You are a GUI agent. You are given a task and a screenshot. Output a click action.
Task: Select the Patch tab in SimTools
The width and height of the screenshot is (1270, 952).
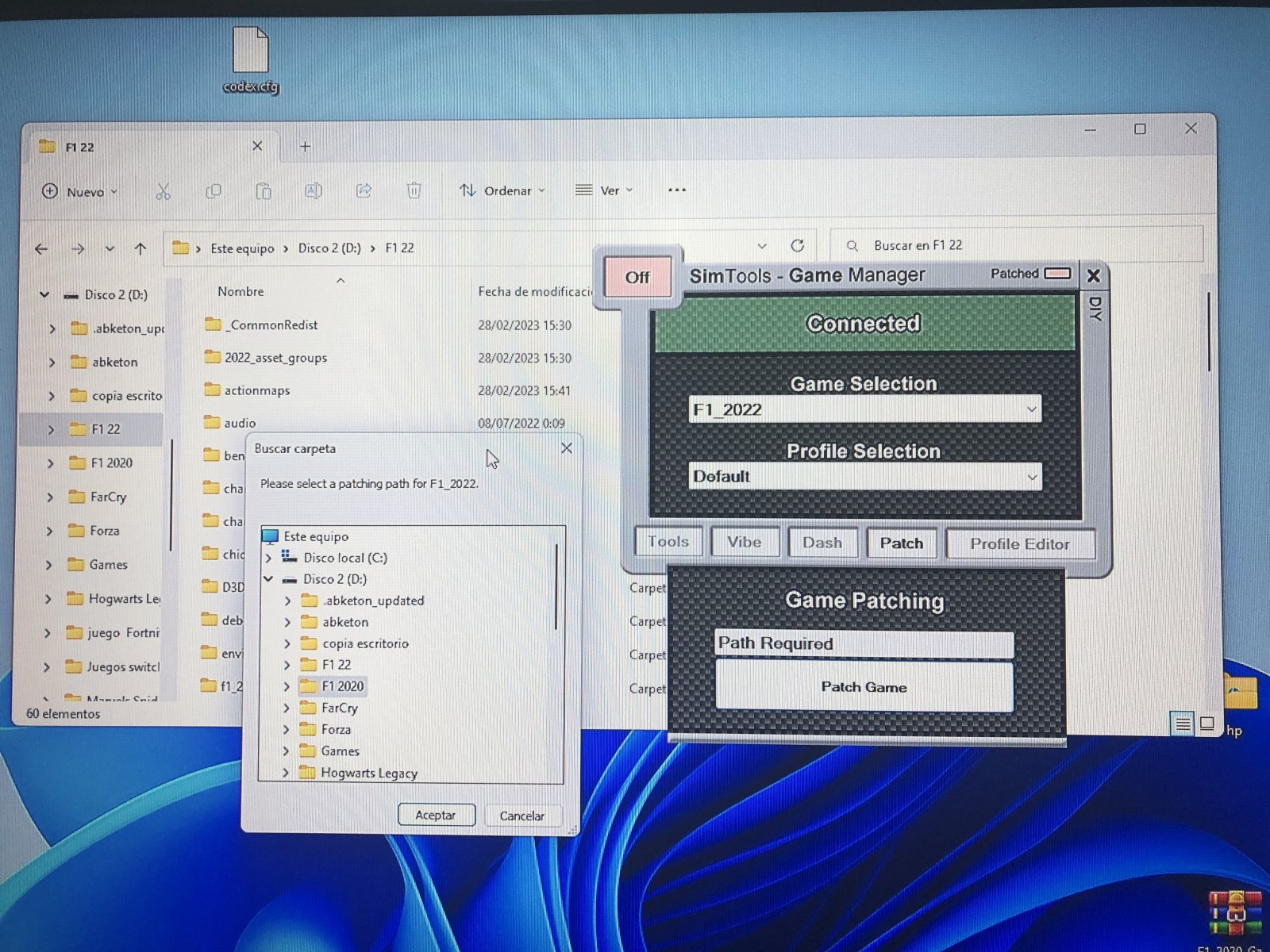902,543
